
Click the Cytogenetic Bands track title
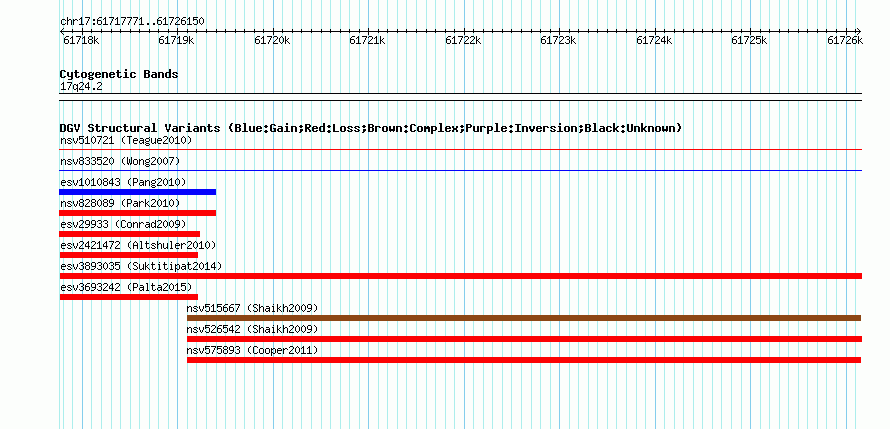tap(119, 74)
